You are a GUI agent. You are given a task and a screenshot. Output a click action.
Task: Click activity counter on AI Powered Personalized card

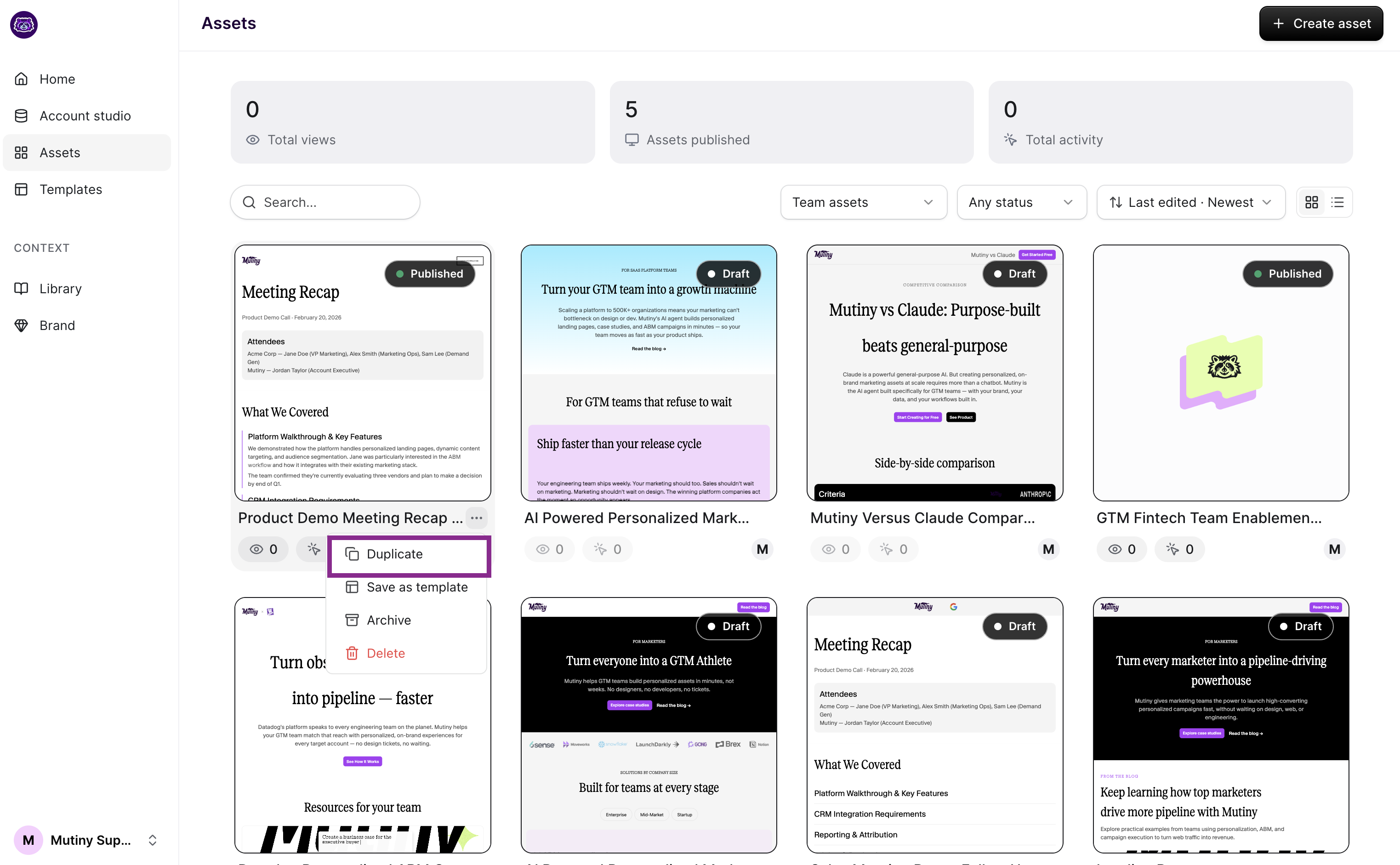(x=607, y=549)
